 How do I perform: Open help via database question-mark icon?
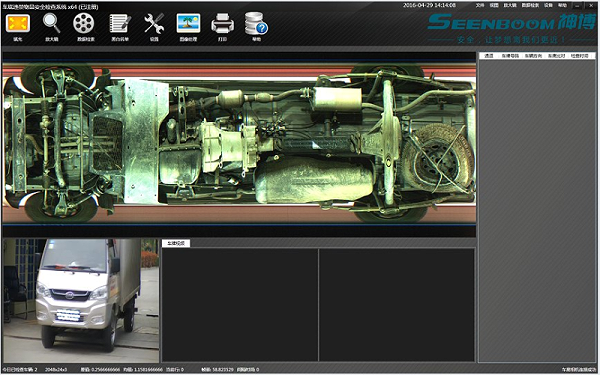[256, 24]
